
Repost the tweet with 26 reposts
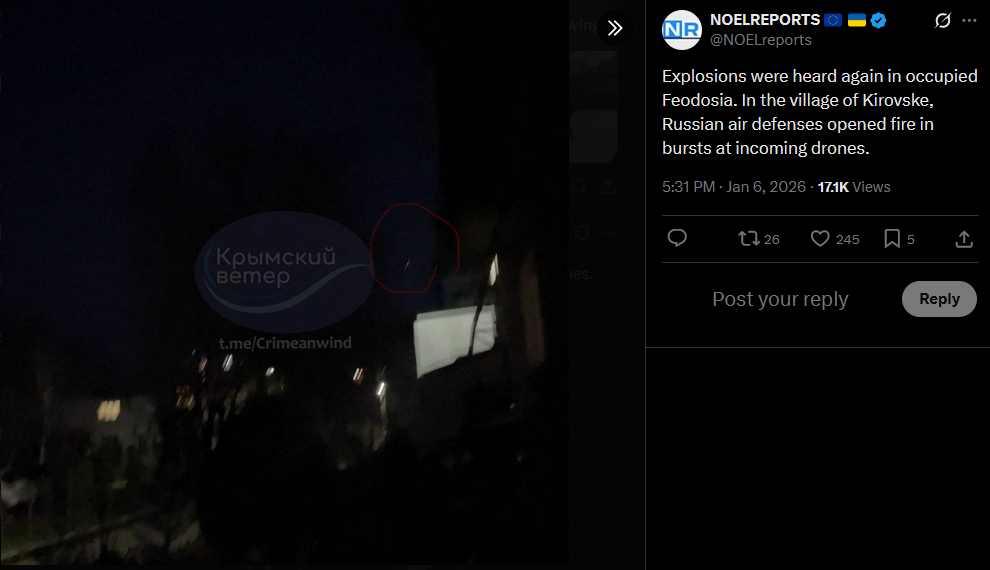click(x=758, y=239)
